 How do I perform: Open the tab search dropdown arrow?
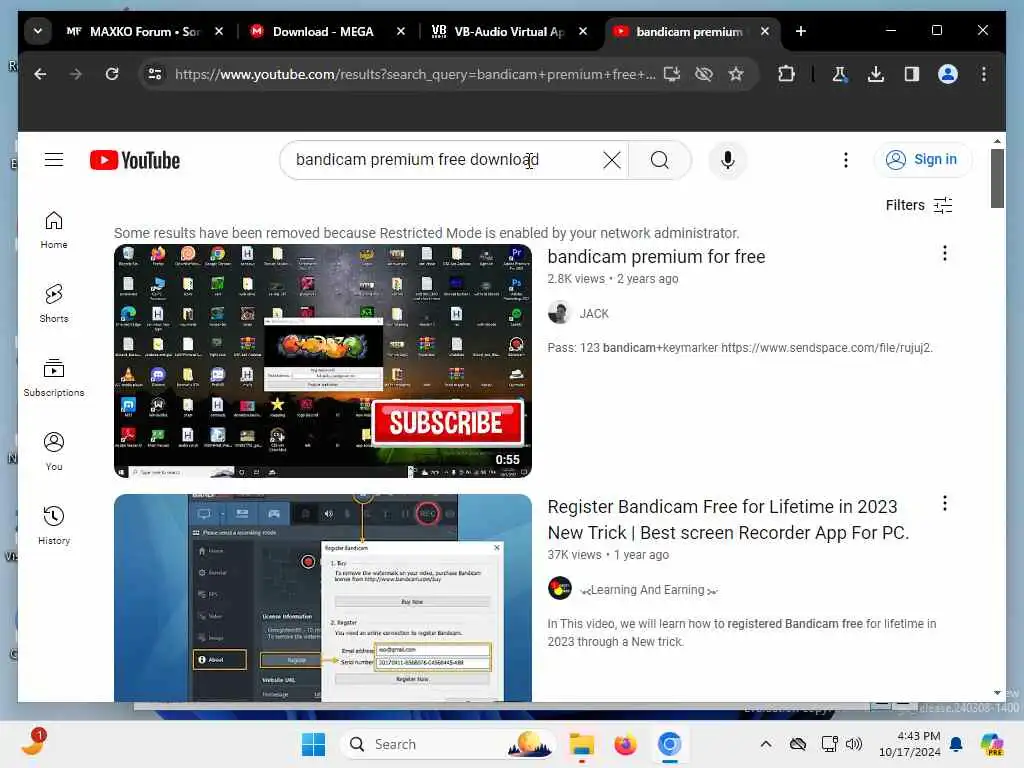38,31
